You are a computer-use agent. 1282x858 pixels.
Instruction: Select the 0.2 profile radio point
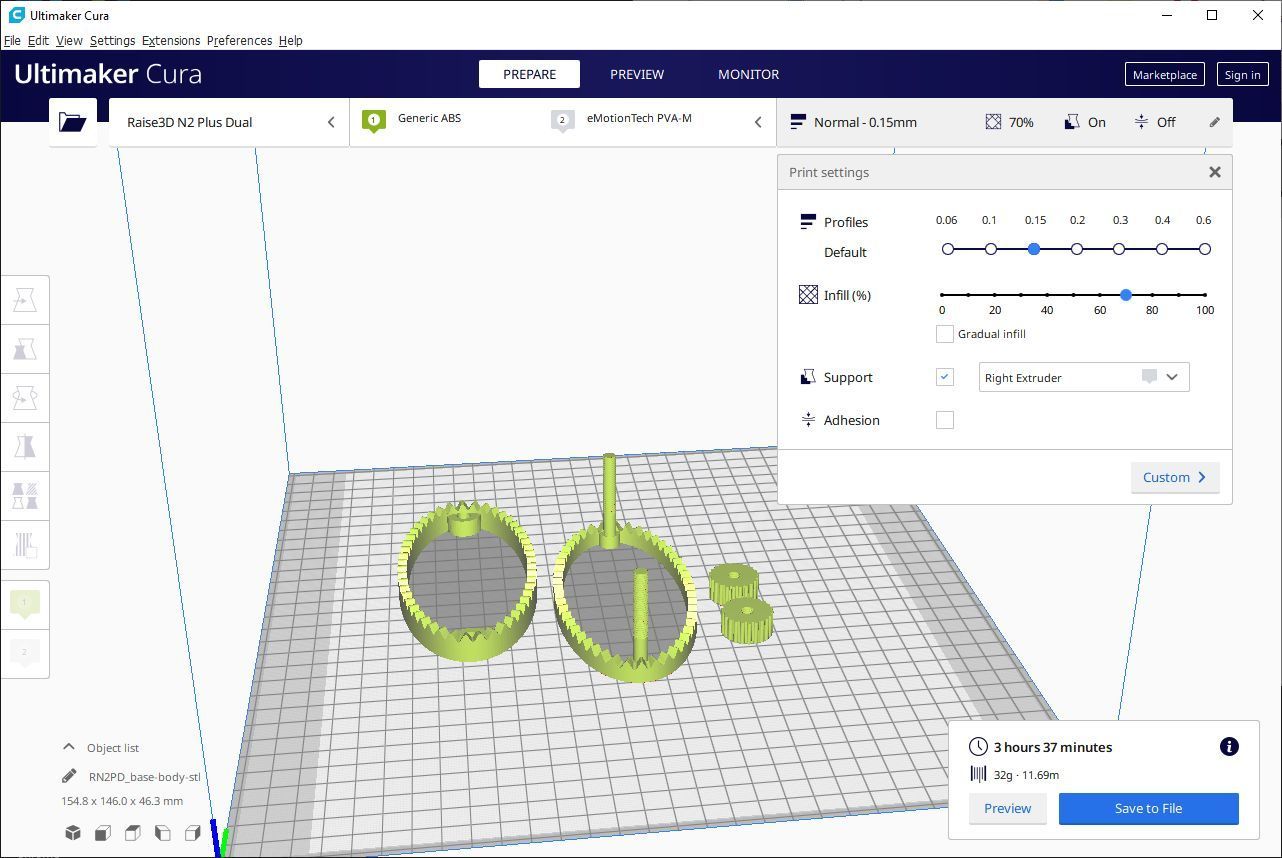tap(1077, 249)
